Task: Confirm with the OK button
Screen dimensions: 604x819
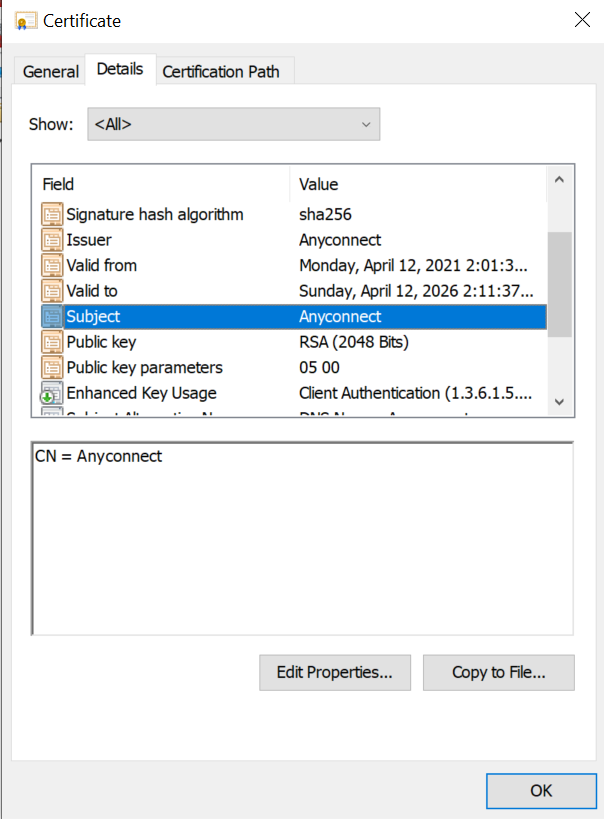Action: point(541,791)
